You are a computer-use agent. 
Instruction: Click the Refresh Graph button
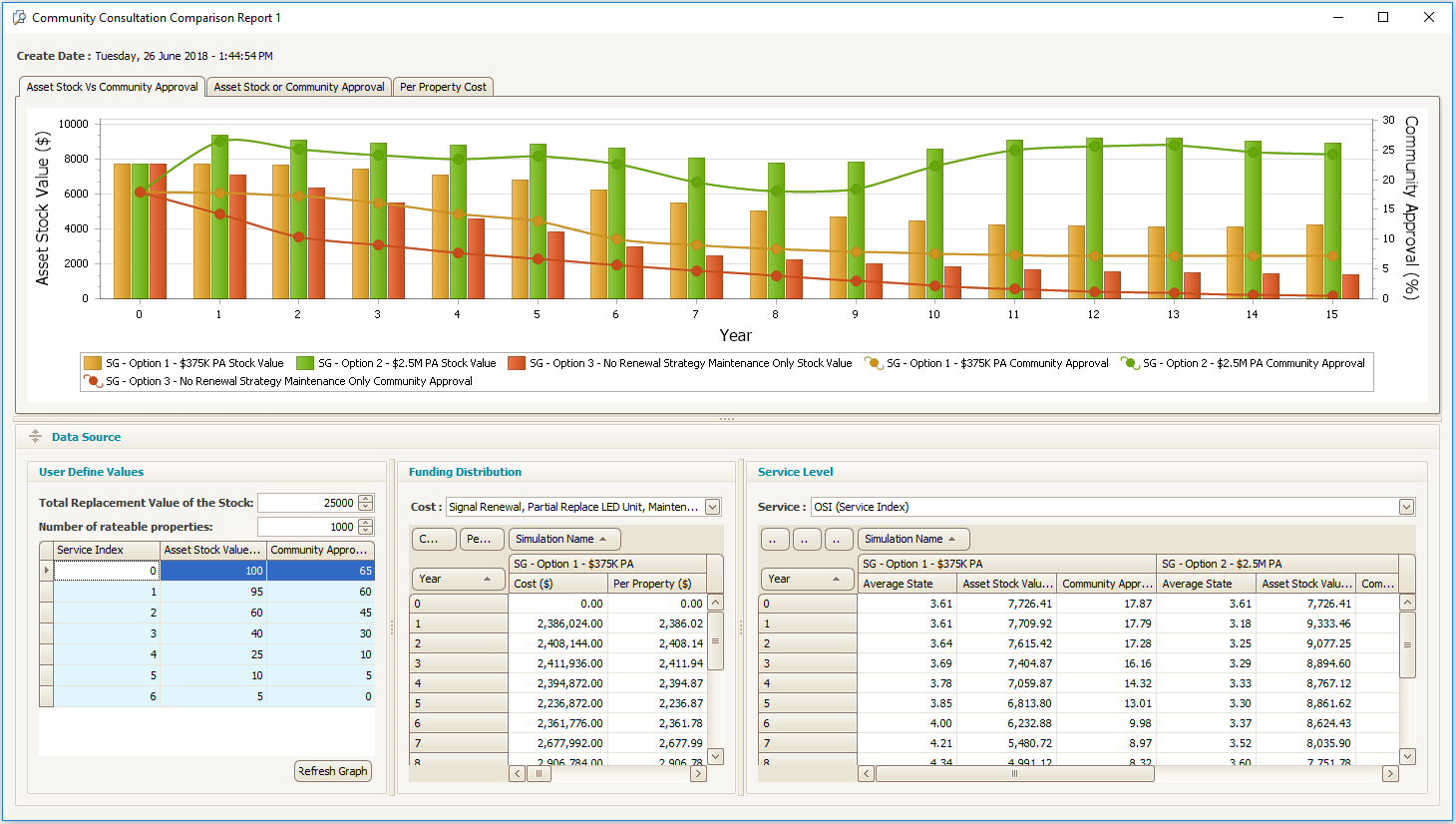tap(333, 771)
